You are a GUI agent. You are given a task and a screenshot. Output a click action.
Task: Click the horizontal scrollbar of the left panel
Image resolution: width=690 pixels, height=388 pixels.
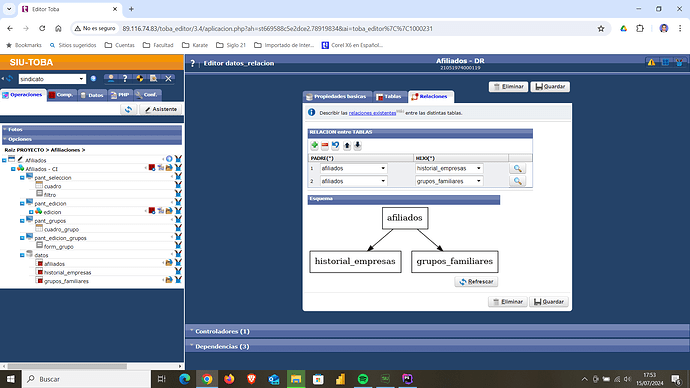pos(67,366)
